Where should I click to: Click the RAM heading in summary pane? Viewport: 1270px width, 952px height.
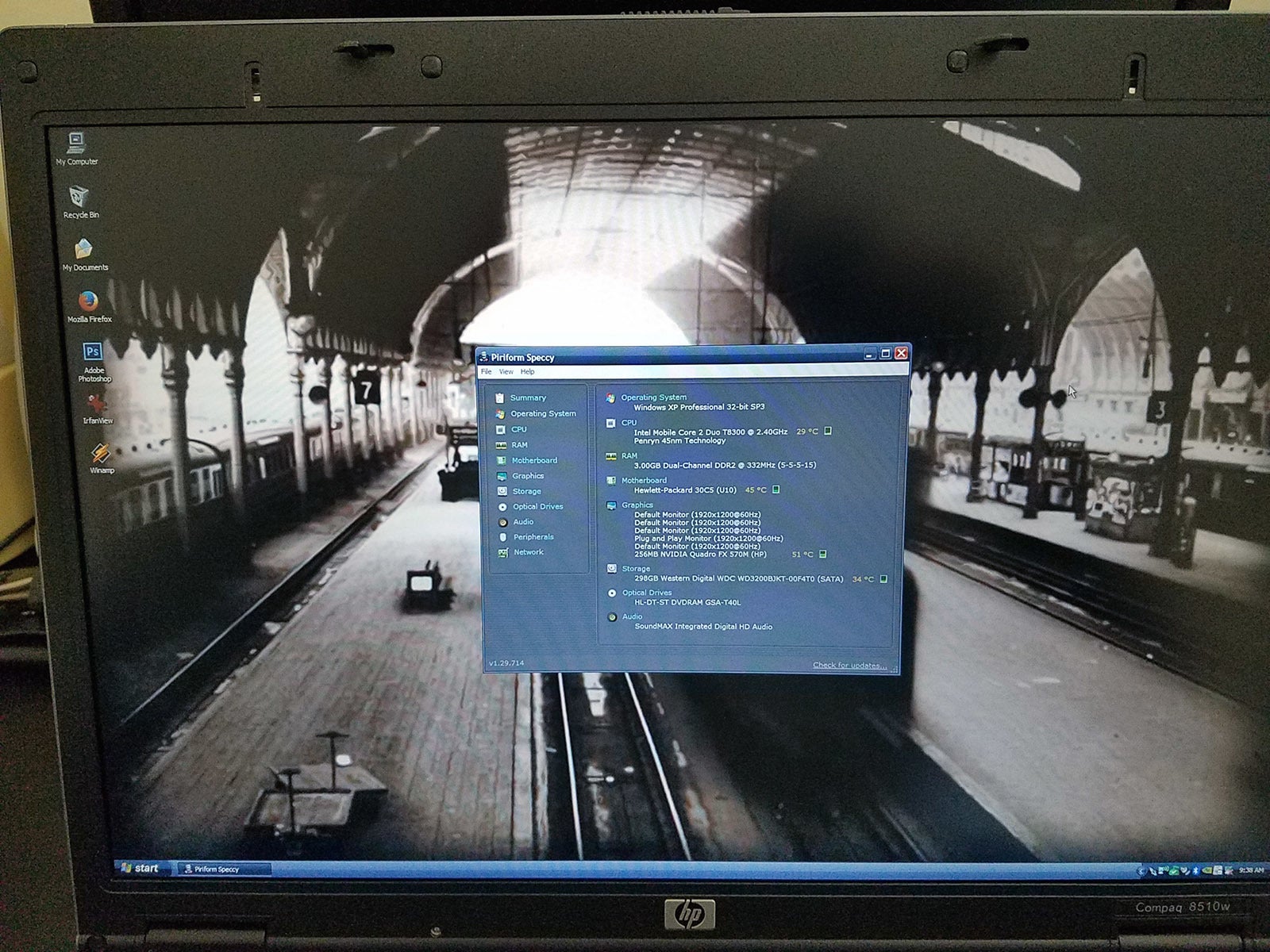click(629, 456)
